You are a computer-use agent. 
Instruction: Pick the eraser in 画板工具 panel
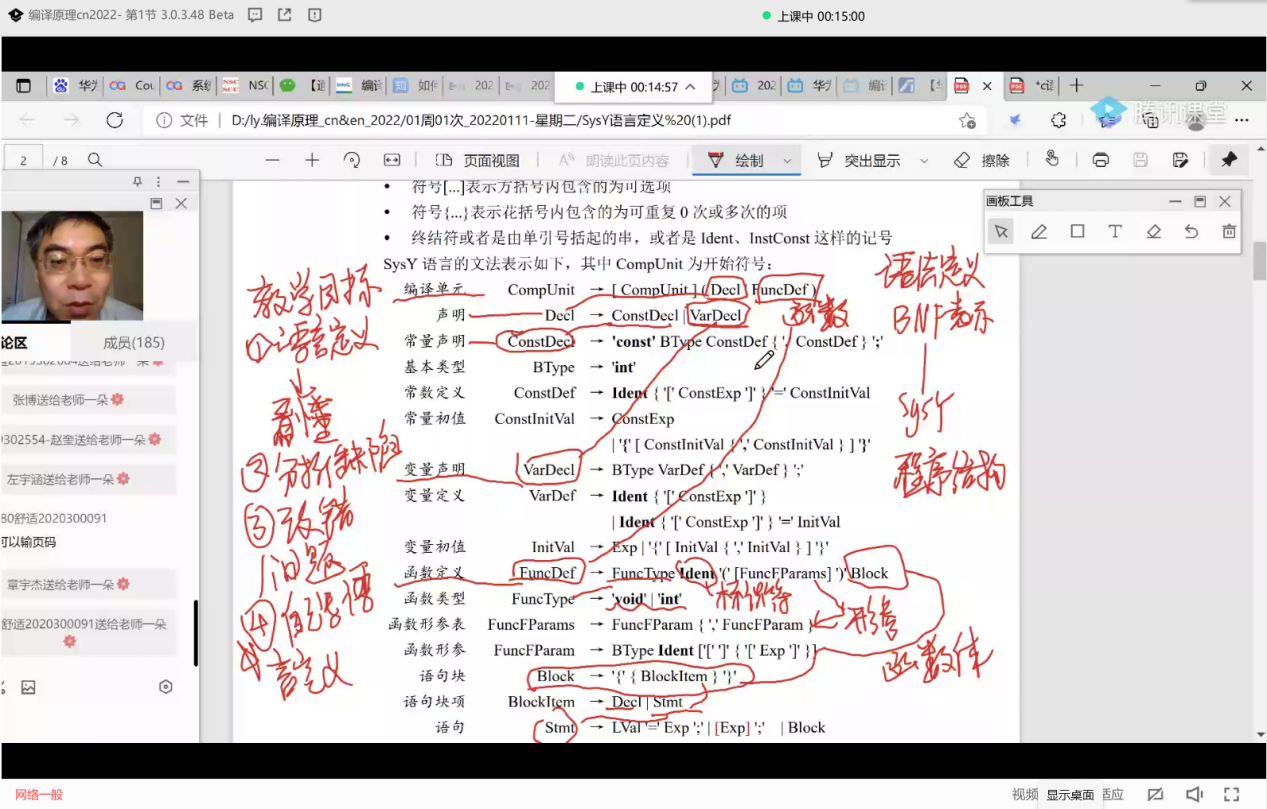point(1153,232)
